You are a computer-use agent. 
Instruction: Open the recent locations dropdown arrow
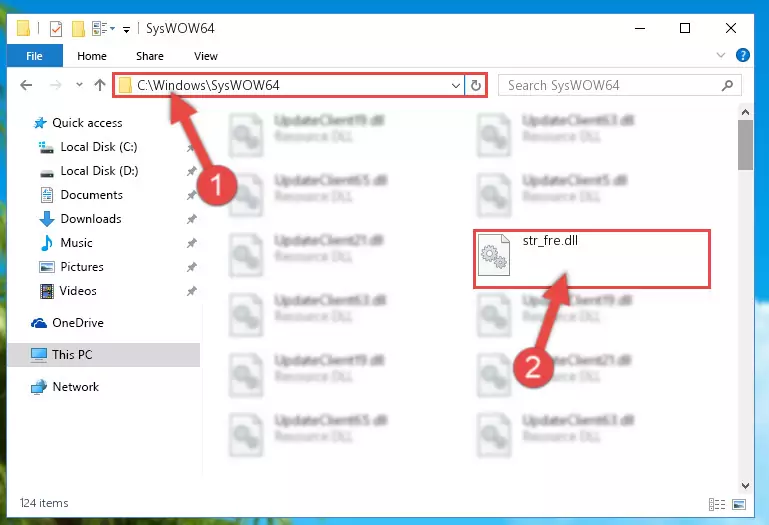coord(79,85)
